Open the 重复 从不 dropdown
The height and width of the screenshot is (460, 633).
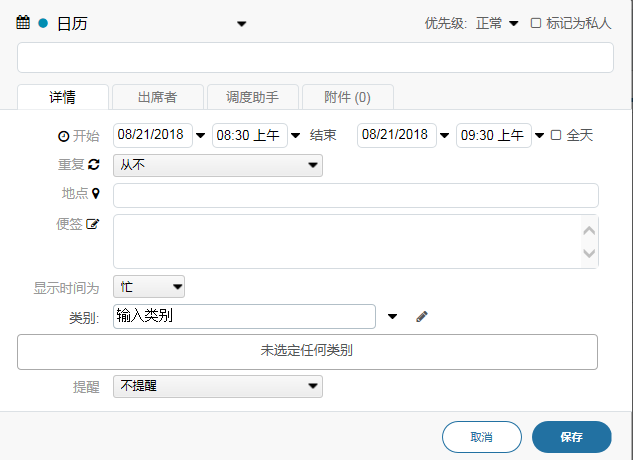point(218,165)
